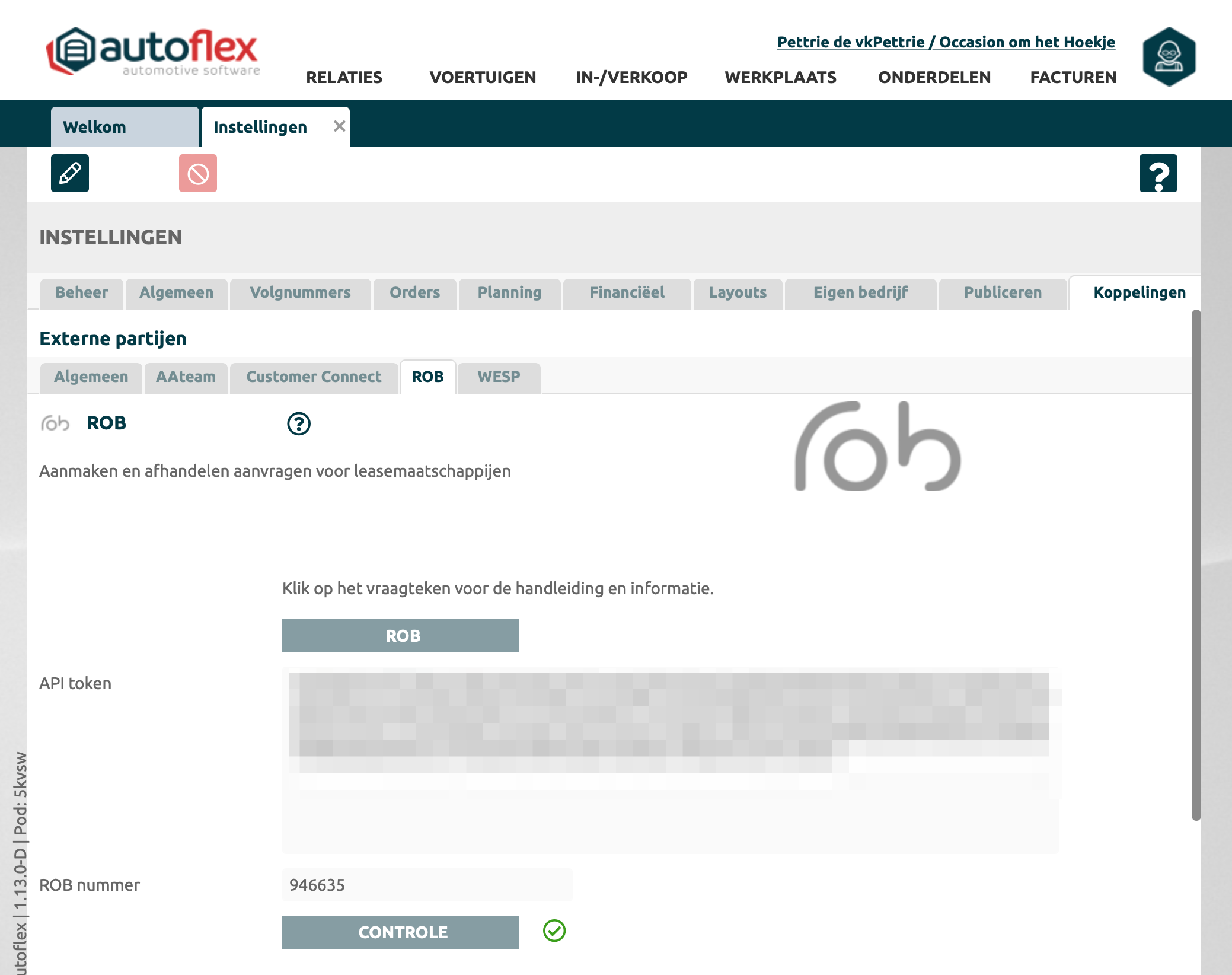
Task: Click the green checkmark status icon
Action: pos(554,931)
